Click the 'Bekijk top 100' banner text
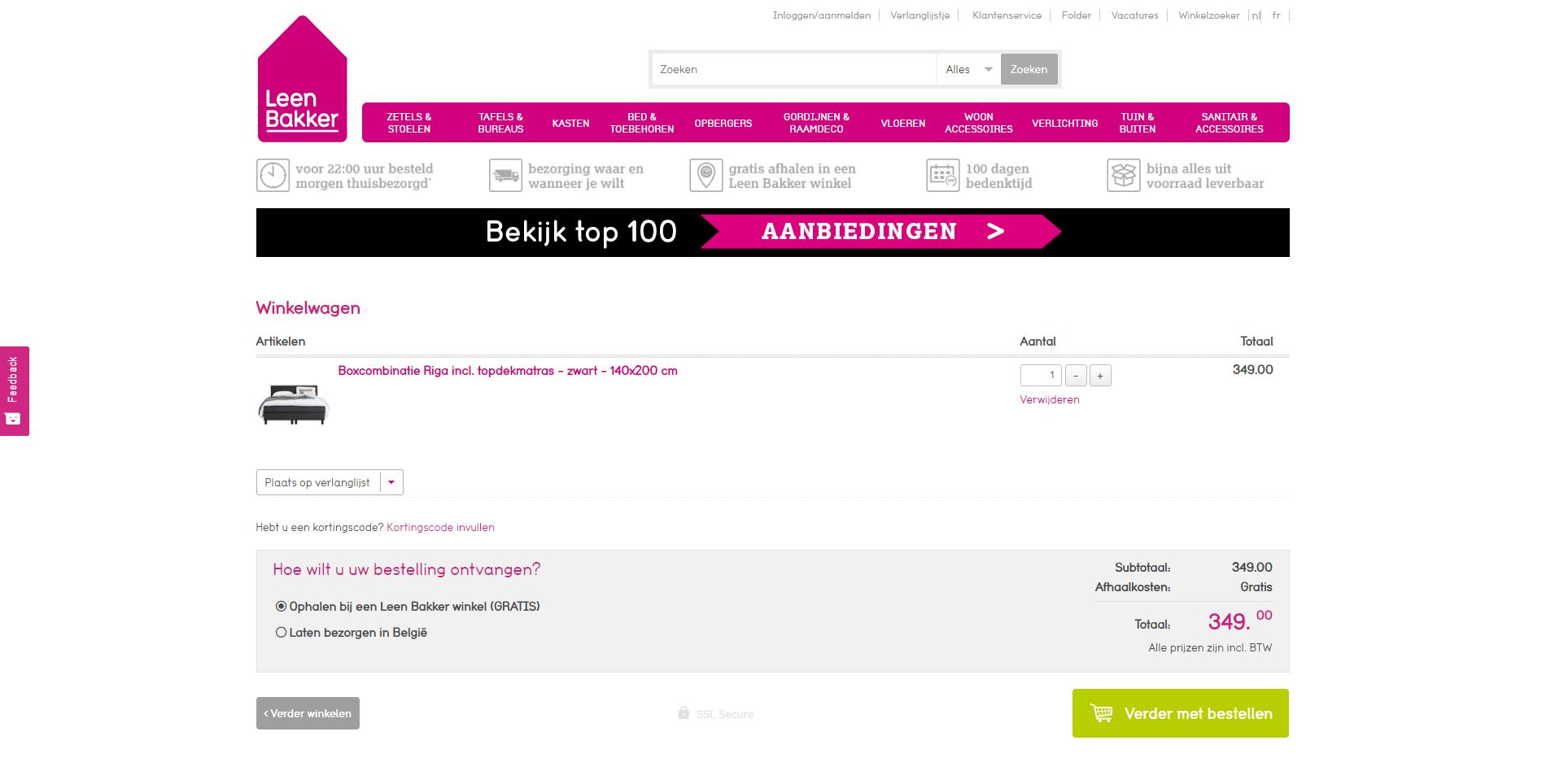The height and width of the screenshot is (784, 1542). pos(581,232)
